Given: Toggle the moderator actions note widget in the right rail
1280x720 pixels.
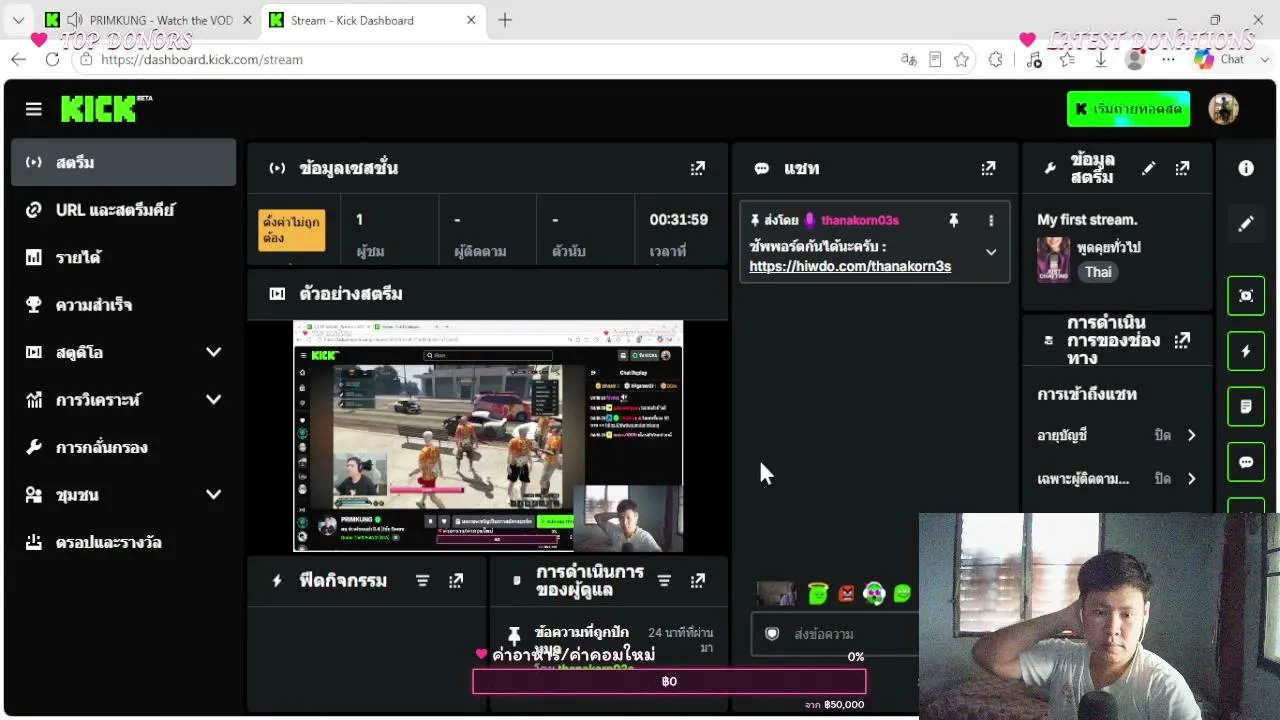Looking at the screenshot, I should click(1246, 407).
